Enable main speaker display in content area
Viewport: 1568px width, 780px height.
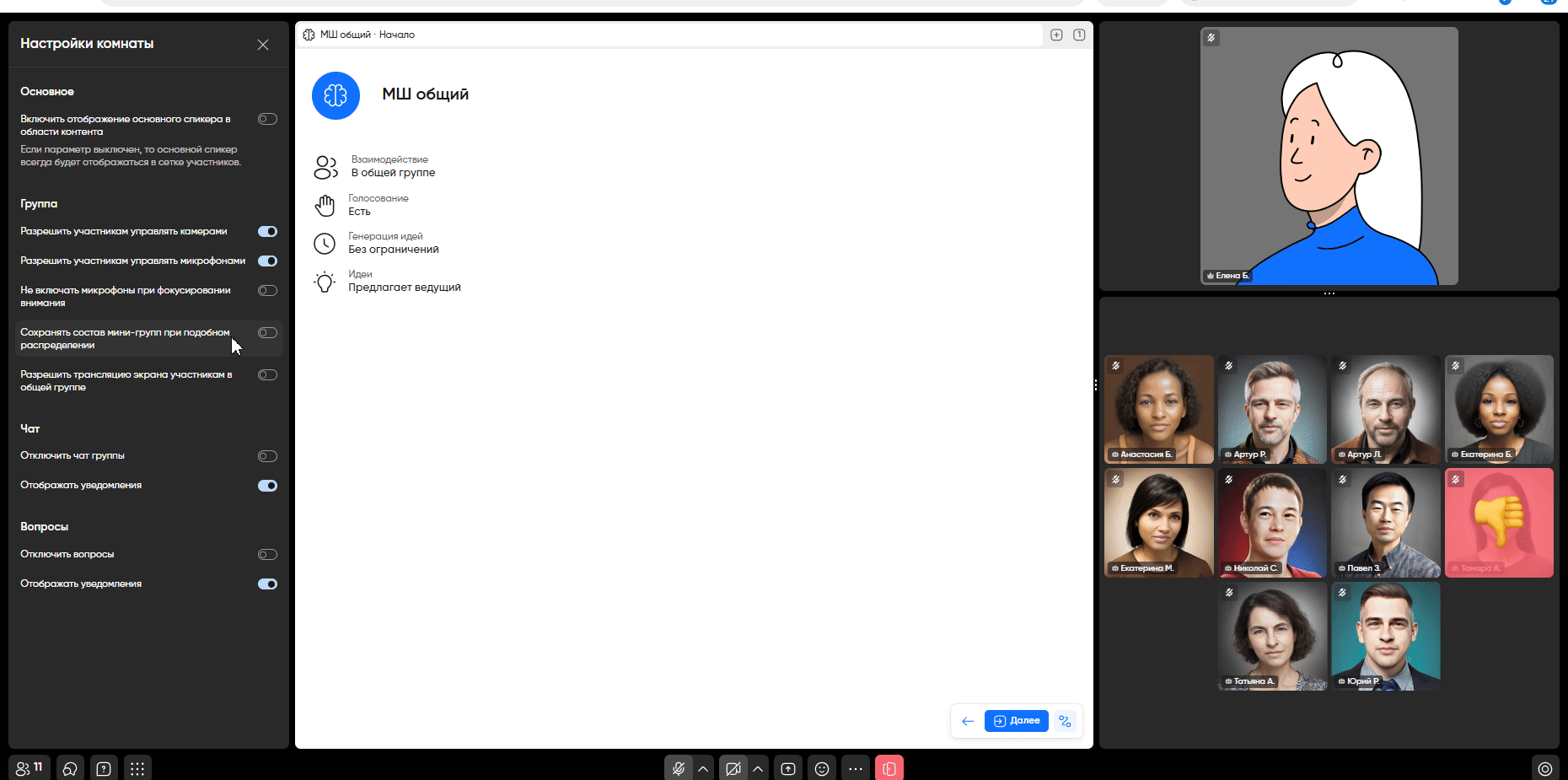click(267, 119)
